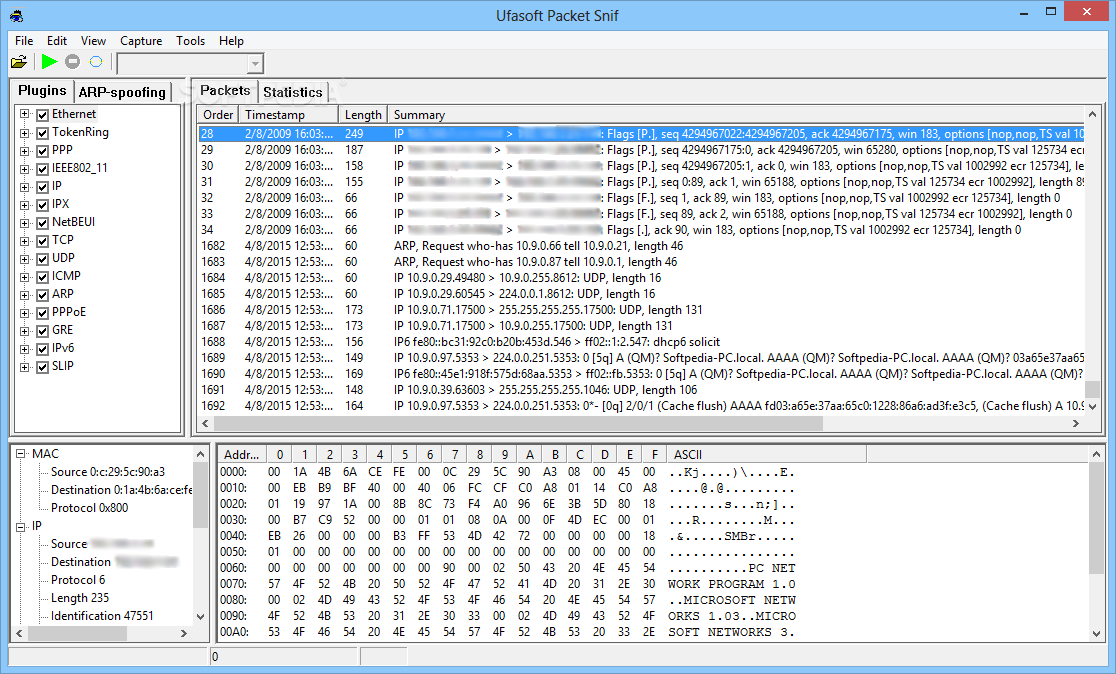Toggle the TCP plugin checkbox

(43, 241)
